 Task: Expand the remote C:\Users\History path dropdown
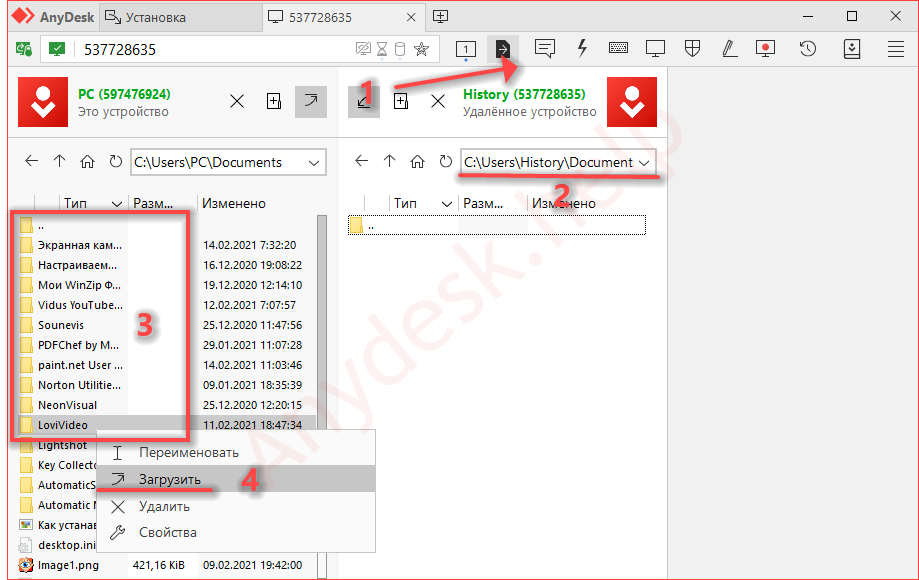645,162
